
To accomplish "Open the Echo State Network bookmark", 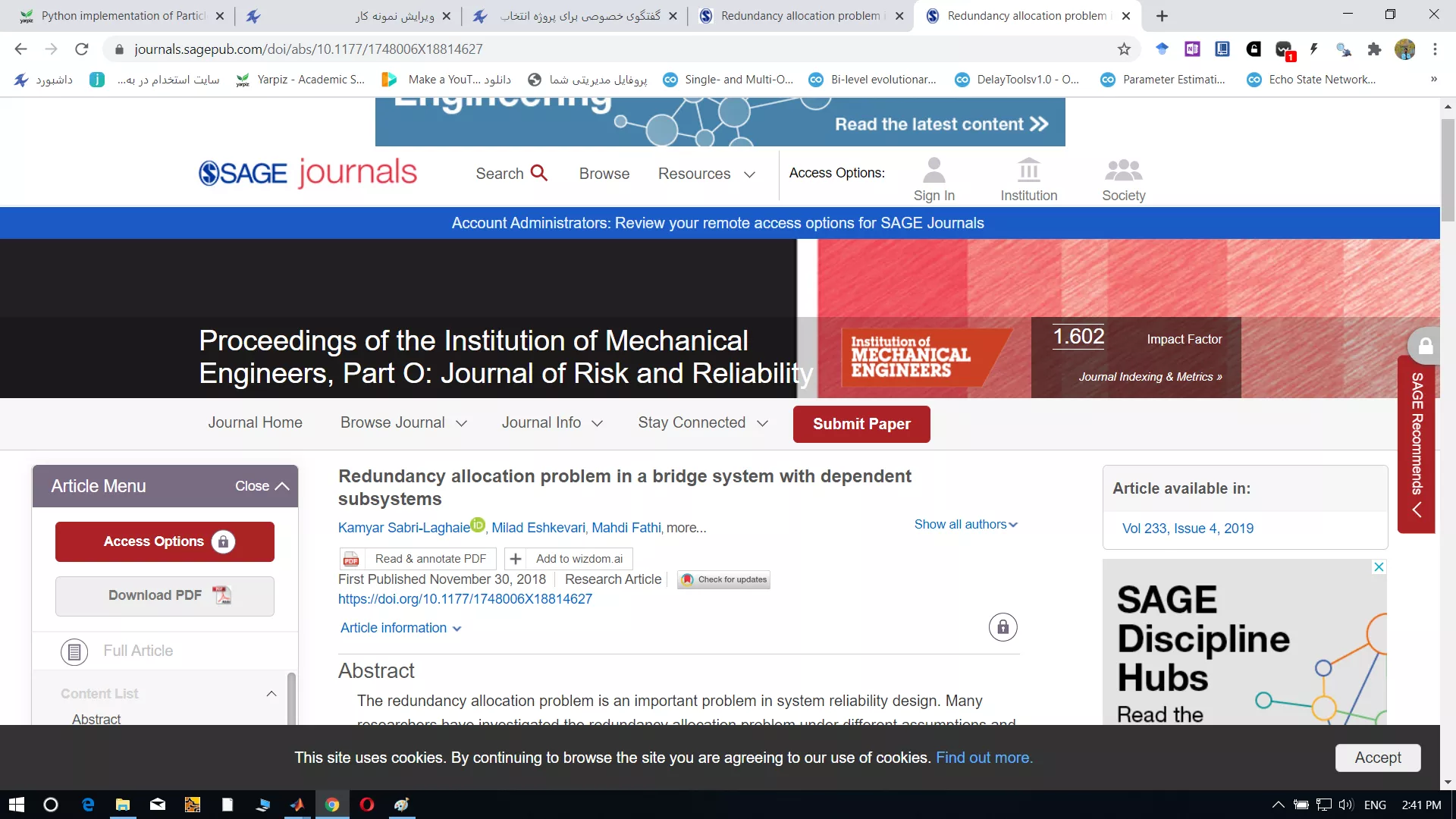I will pyautogui.click(x=1312, y=80).
